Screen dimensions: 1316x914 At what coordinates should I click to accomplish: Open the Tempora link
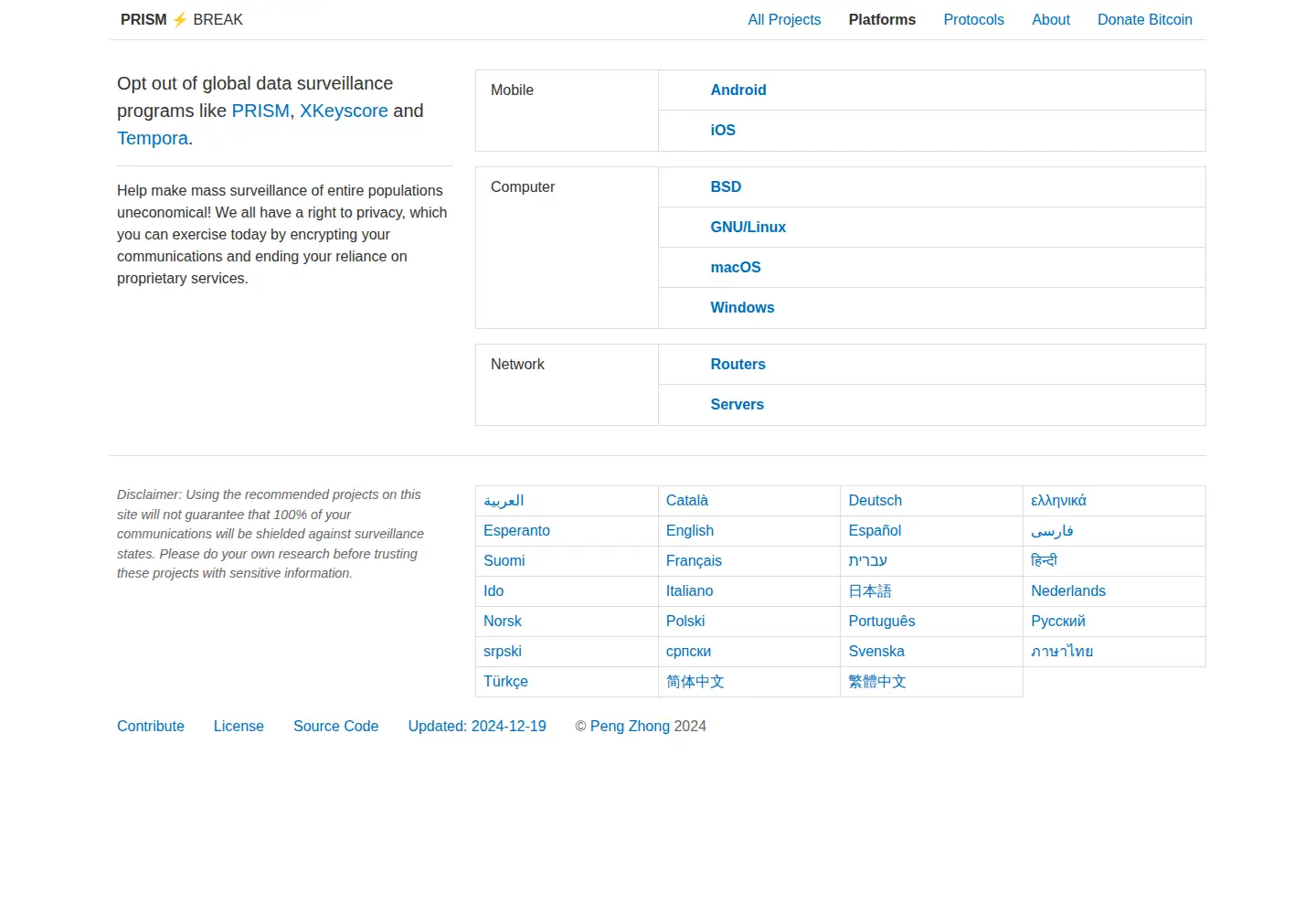point(153,138)
